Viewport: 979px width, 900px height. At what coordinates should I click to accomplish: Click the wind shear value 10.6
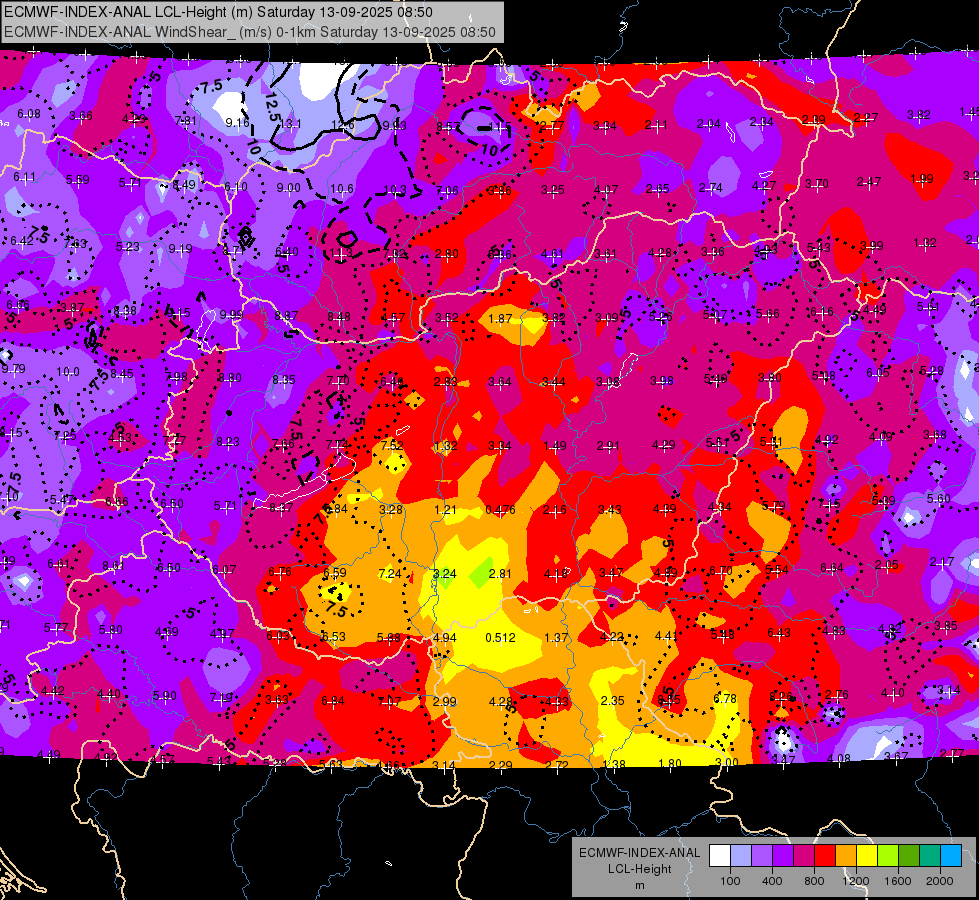342,189
